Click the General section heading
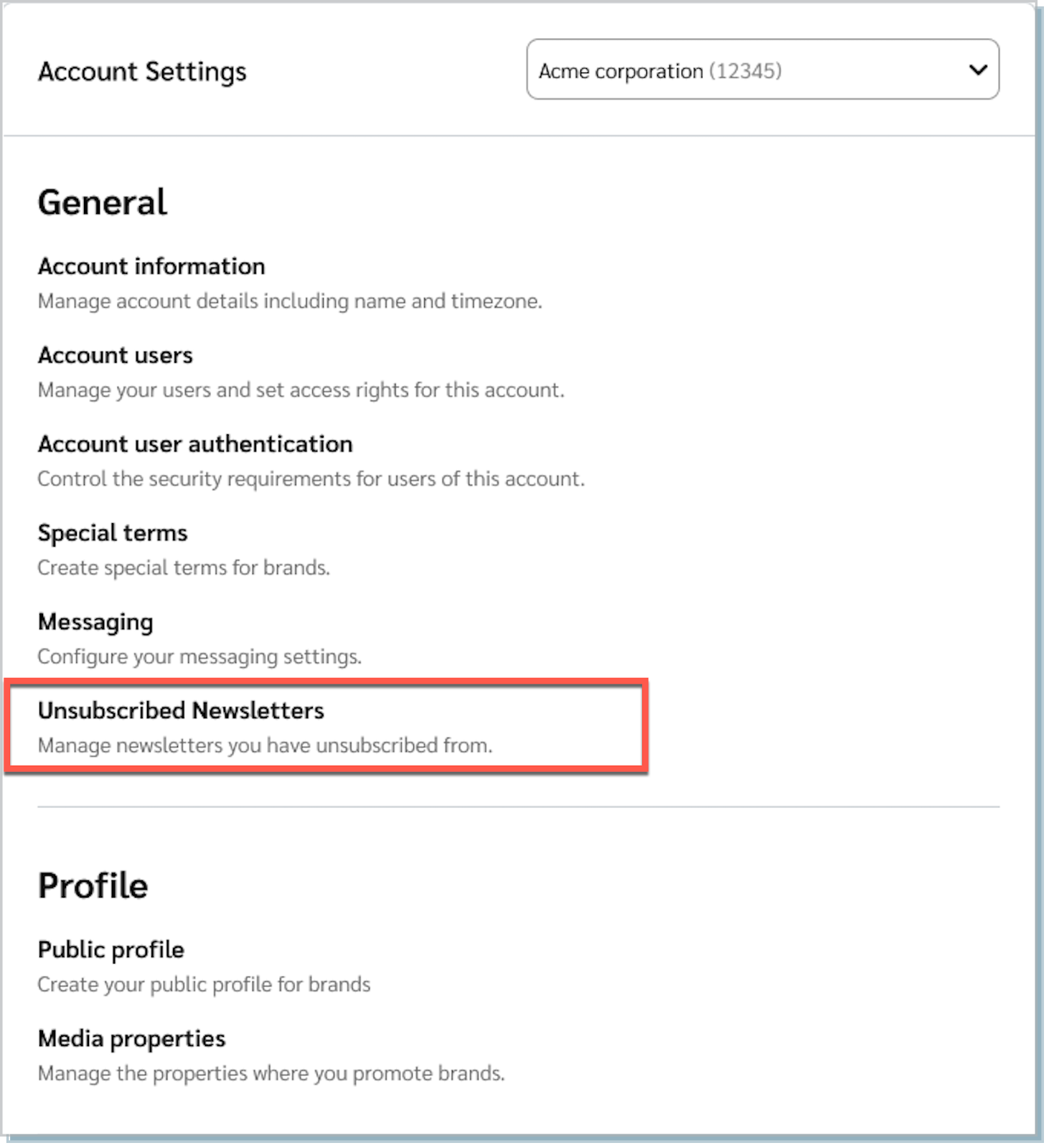This screenshot has height=1148, width=1049. pos(103,202)
